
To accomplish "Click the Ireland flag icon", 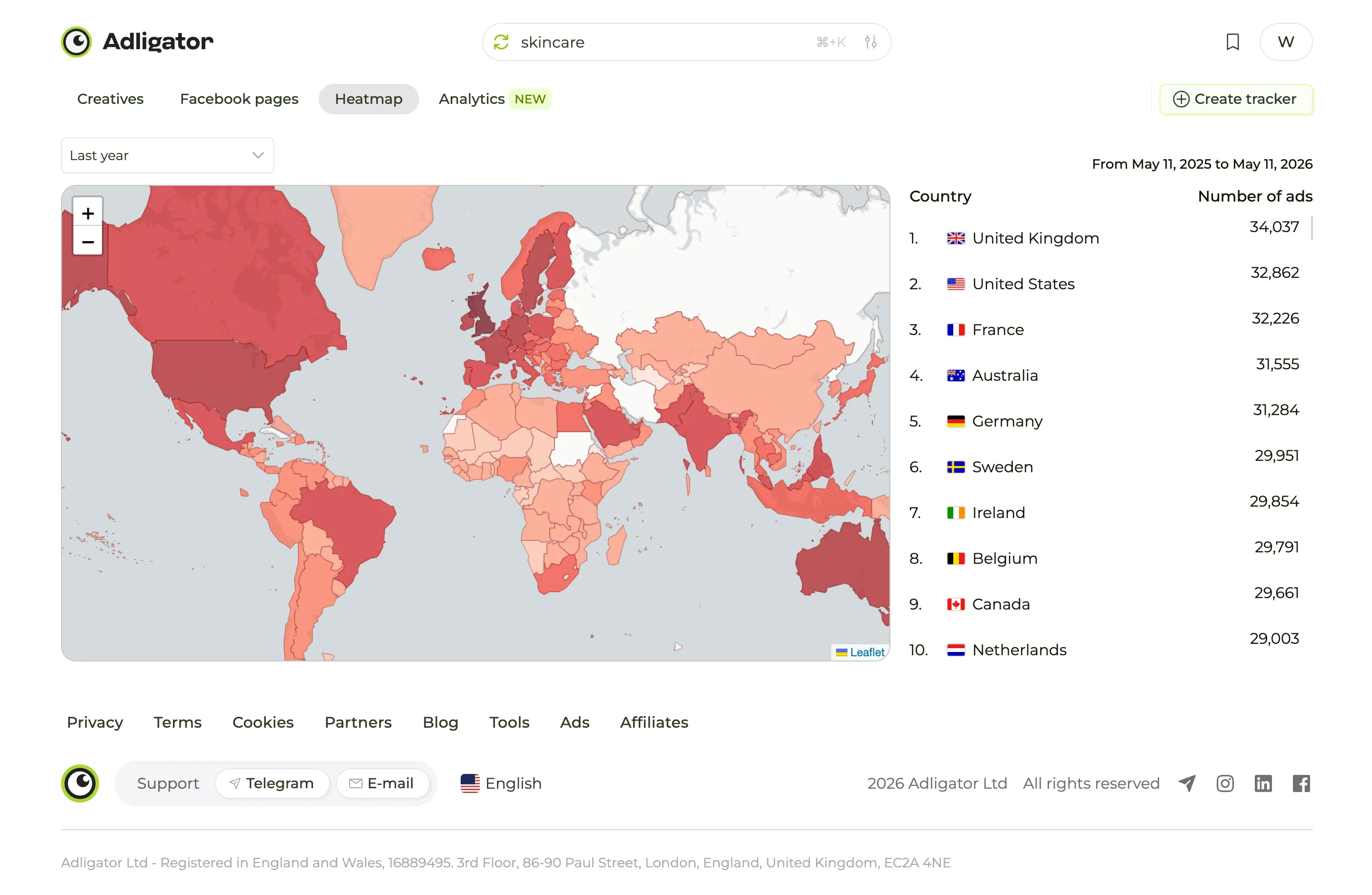I will click(x=955, y=513).
